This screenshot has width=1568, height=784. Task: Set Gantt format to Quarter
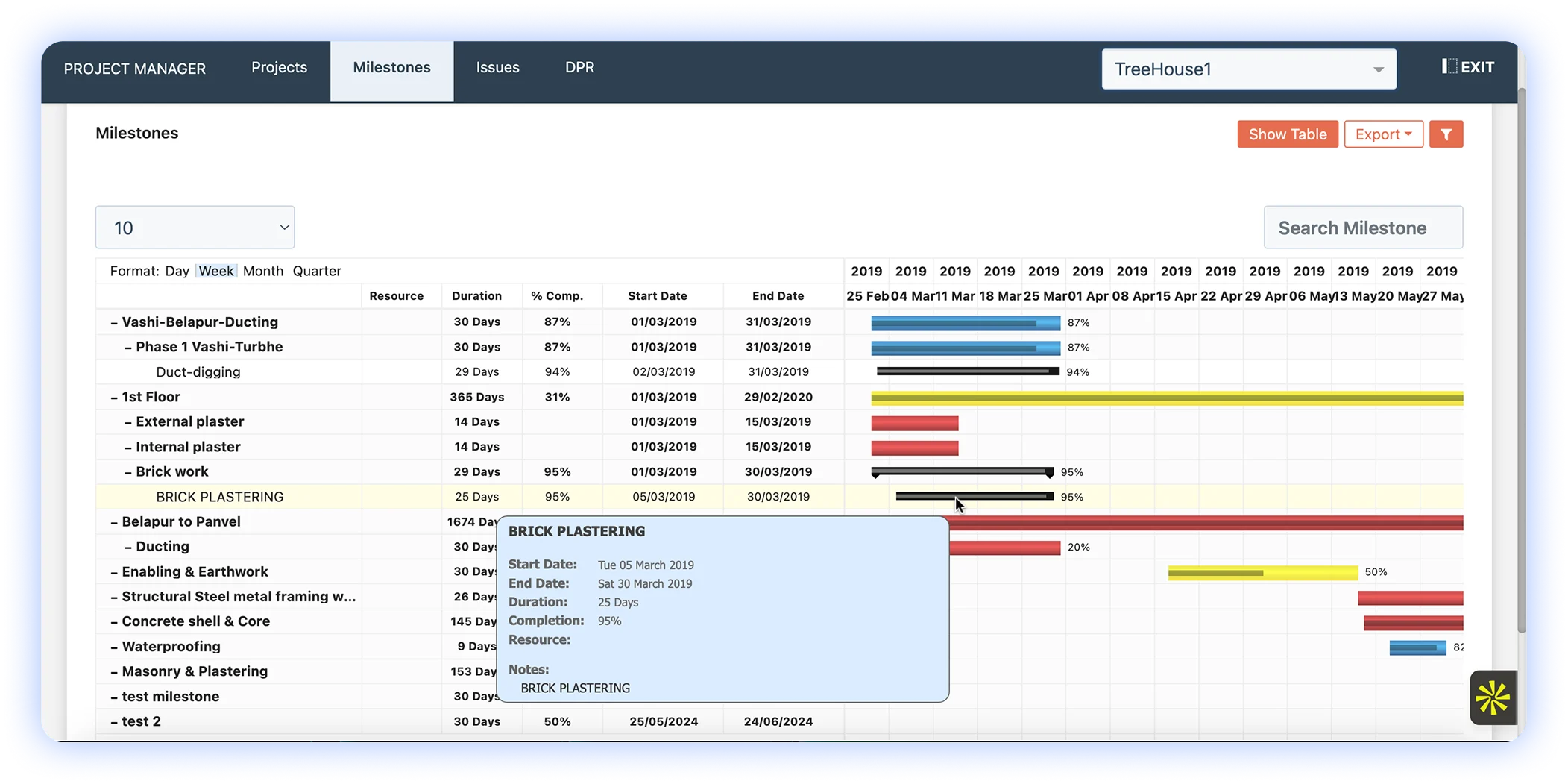317,271
